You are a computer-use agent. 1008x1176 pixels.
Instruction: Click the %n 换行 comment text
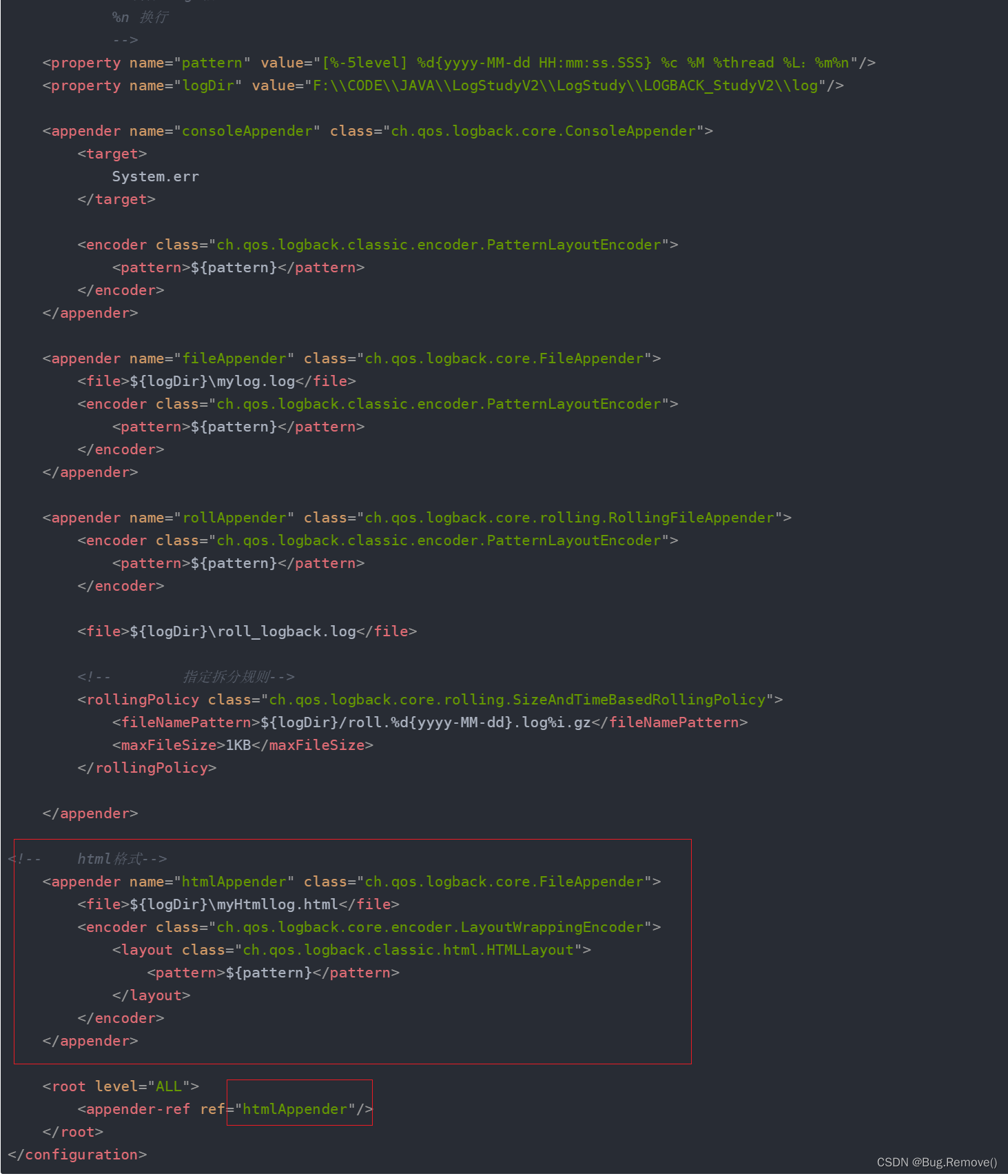coord(140,17)
